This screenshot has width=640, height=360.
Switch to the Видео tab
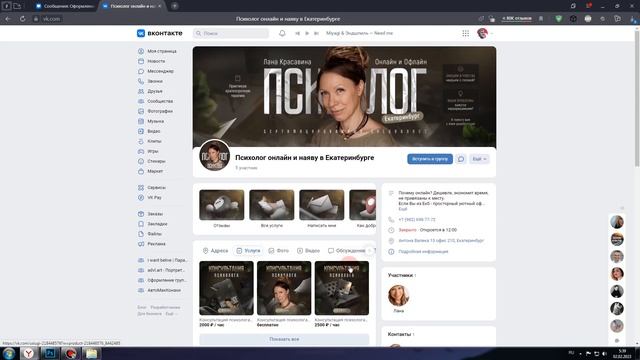pos(308,251)
